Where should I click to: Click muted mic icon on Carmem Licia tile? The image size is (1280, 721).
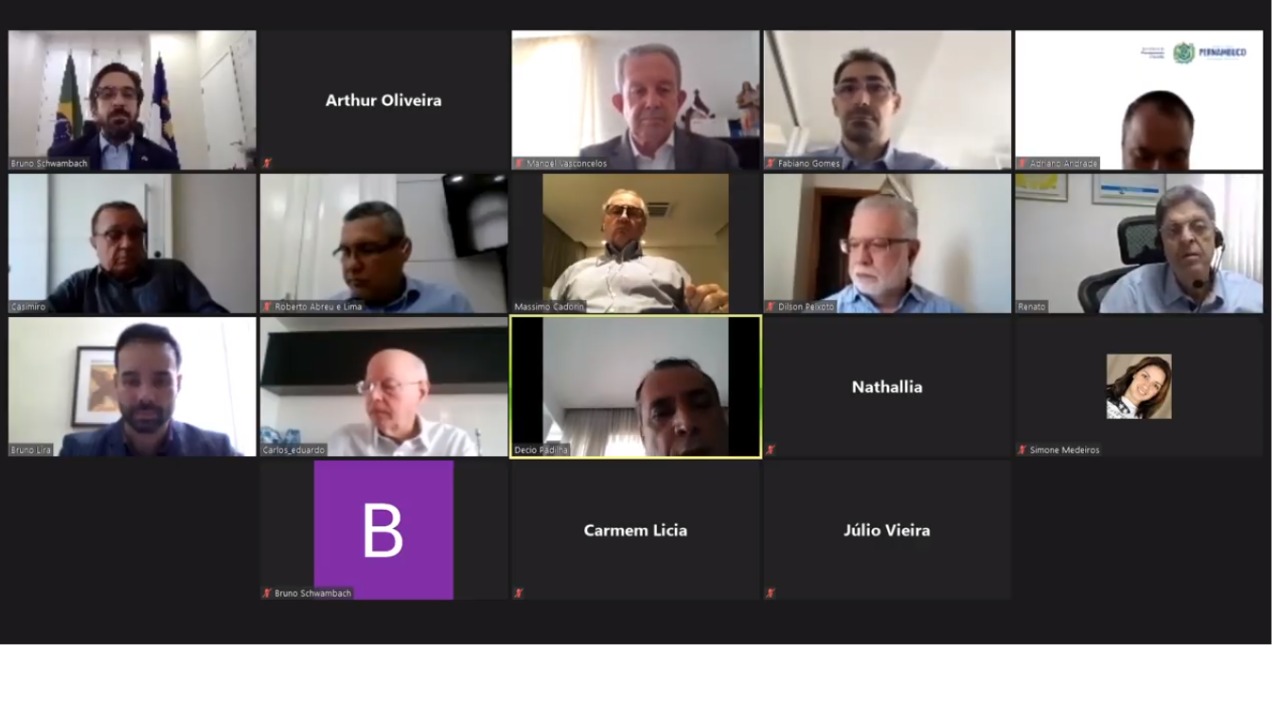pos(519,593)
